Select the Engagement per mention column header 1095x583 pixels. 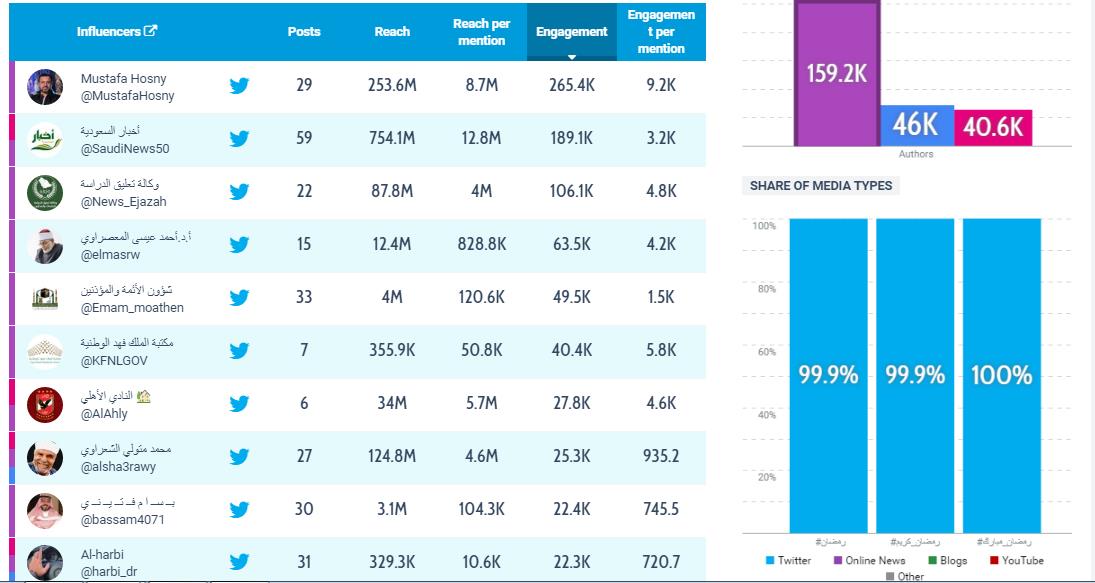pos(661,32)
